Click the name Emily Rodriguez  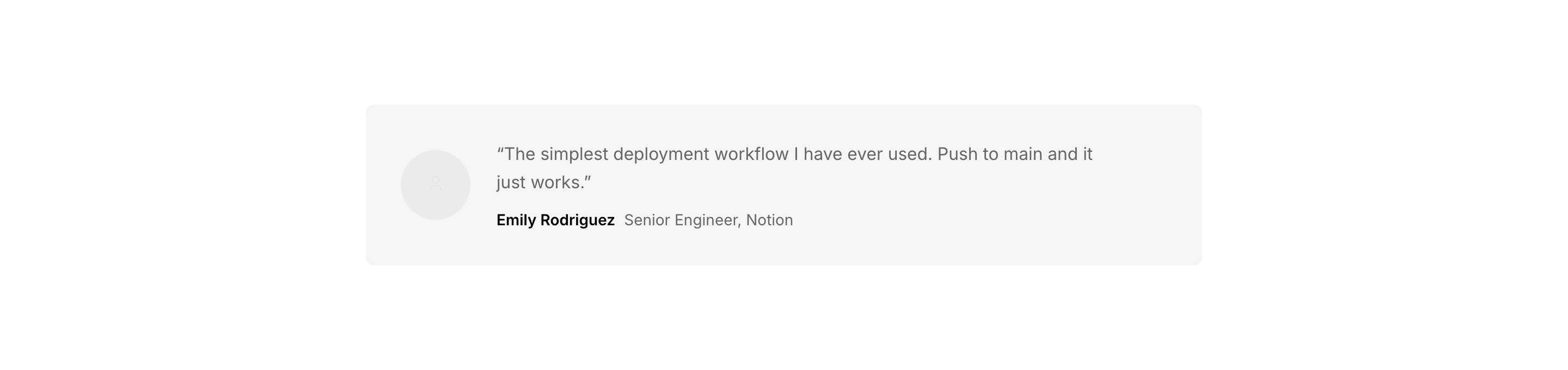555,220
